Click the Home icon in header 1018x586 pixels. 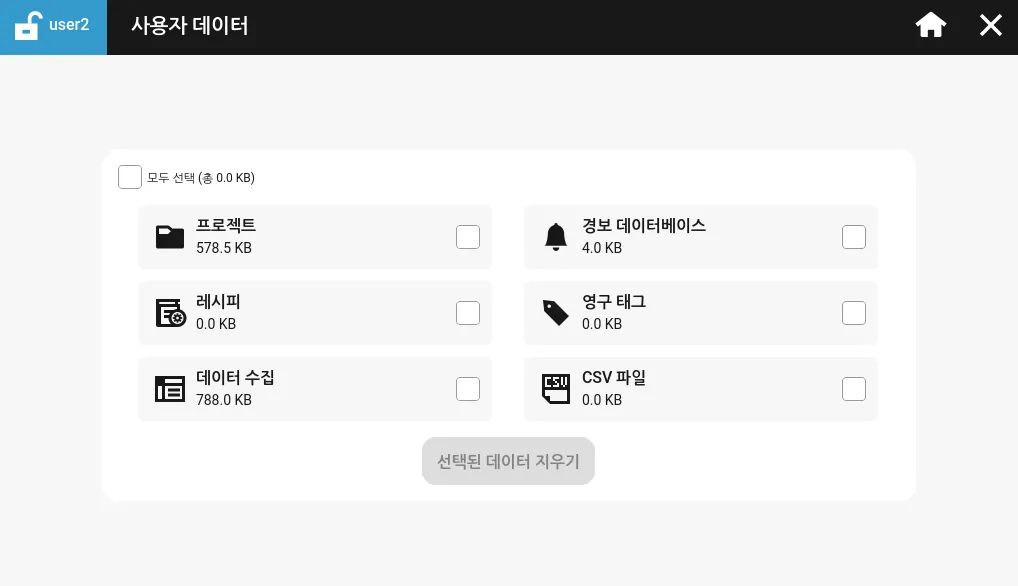[x=931, y=26]
